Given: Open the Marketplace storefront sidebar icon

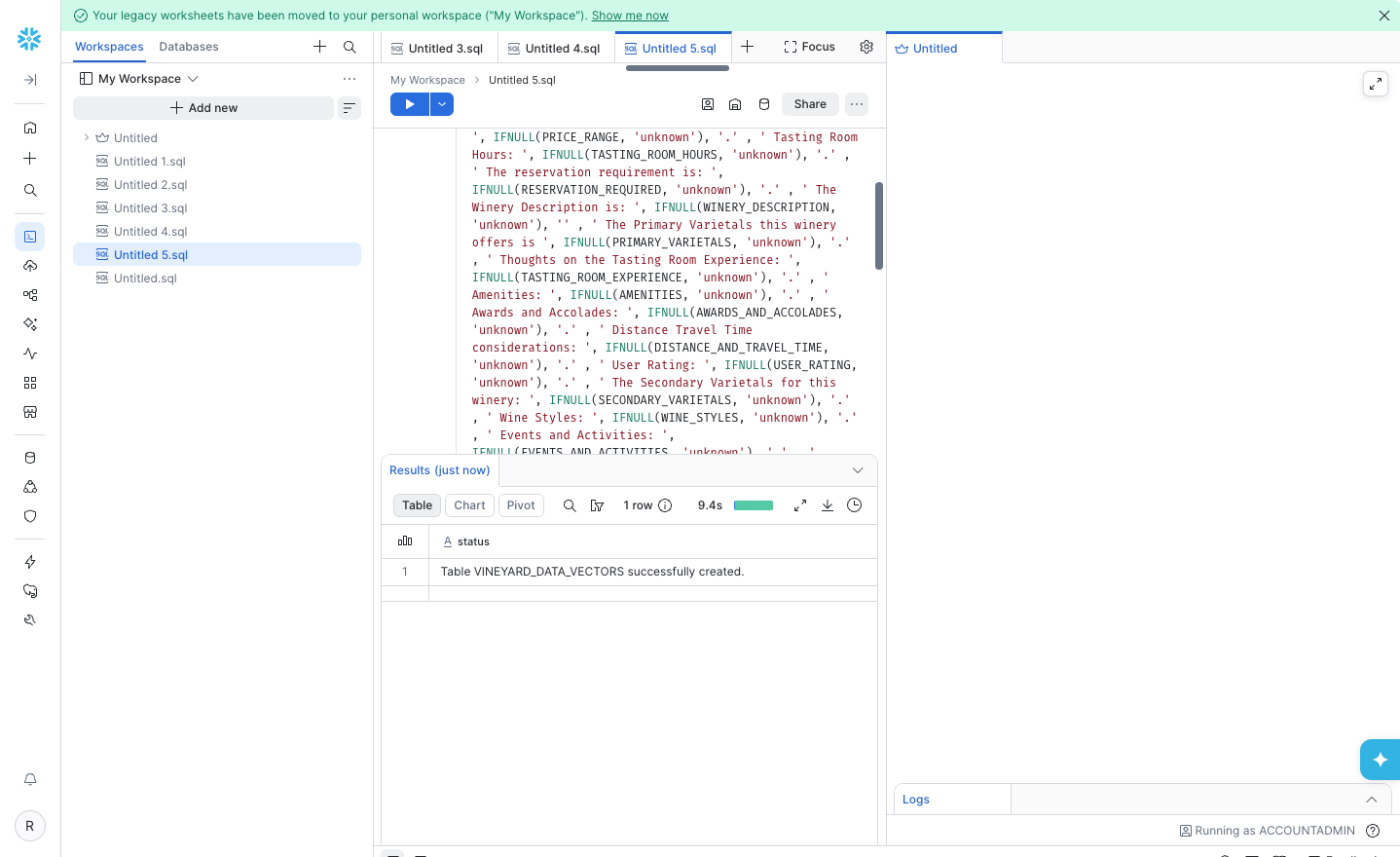Looking at the screenshot, I should point(30,412).
